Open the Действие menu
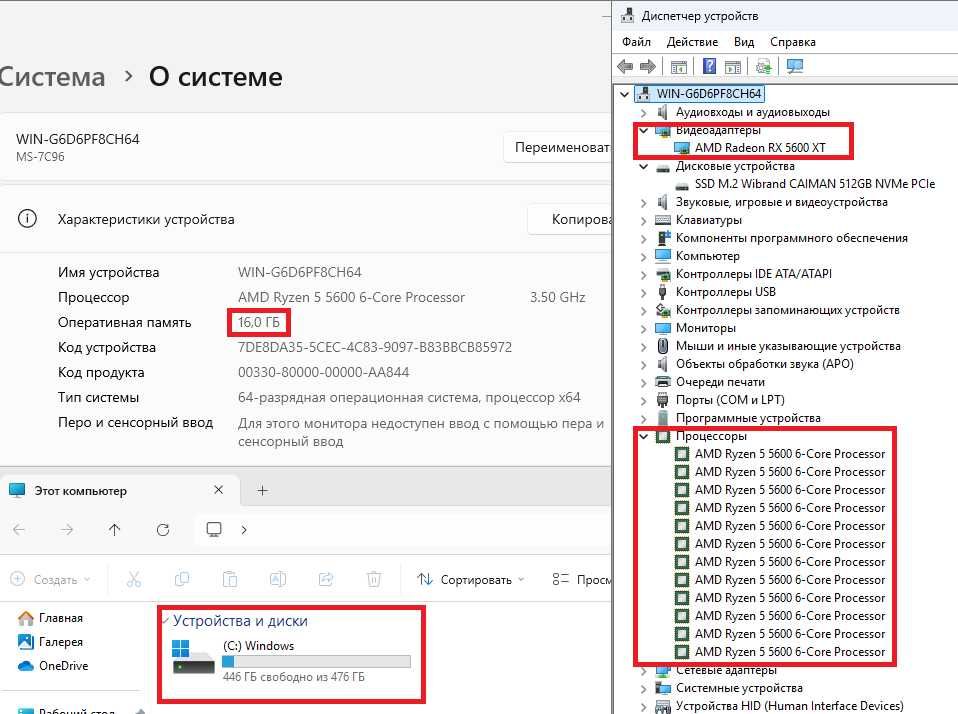958x714 pixels. coord(692,42)
